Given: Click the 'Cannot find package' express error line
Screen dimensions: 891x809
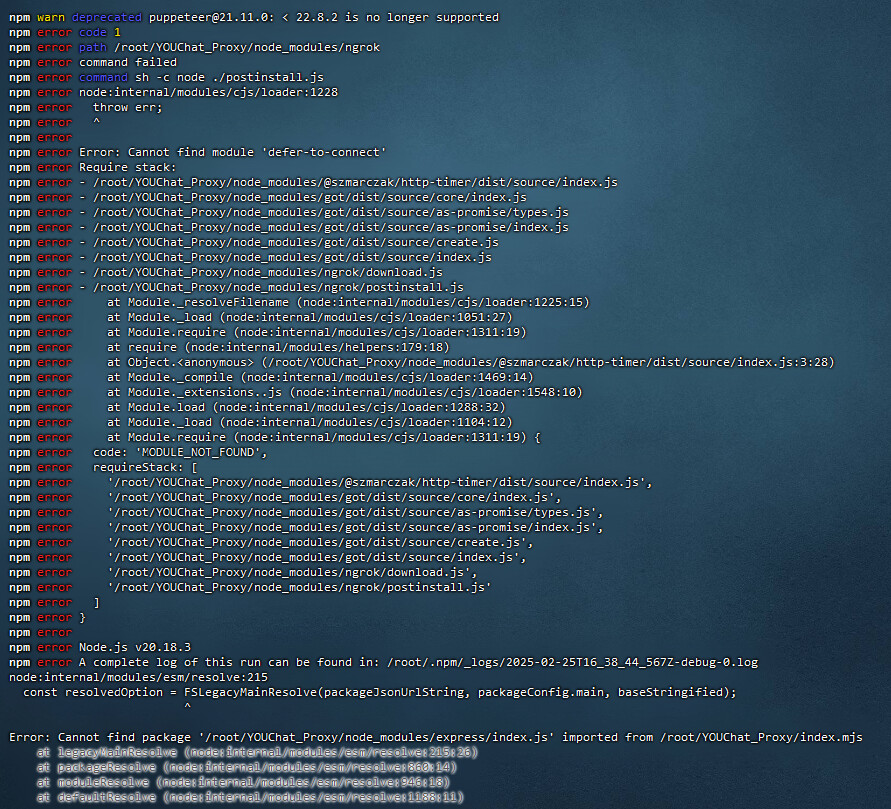Looking at the screenshot, I should [x=435, y=737].
